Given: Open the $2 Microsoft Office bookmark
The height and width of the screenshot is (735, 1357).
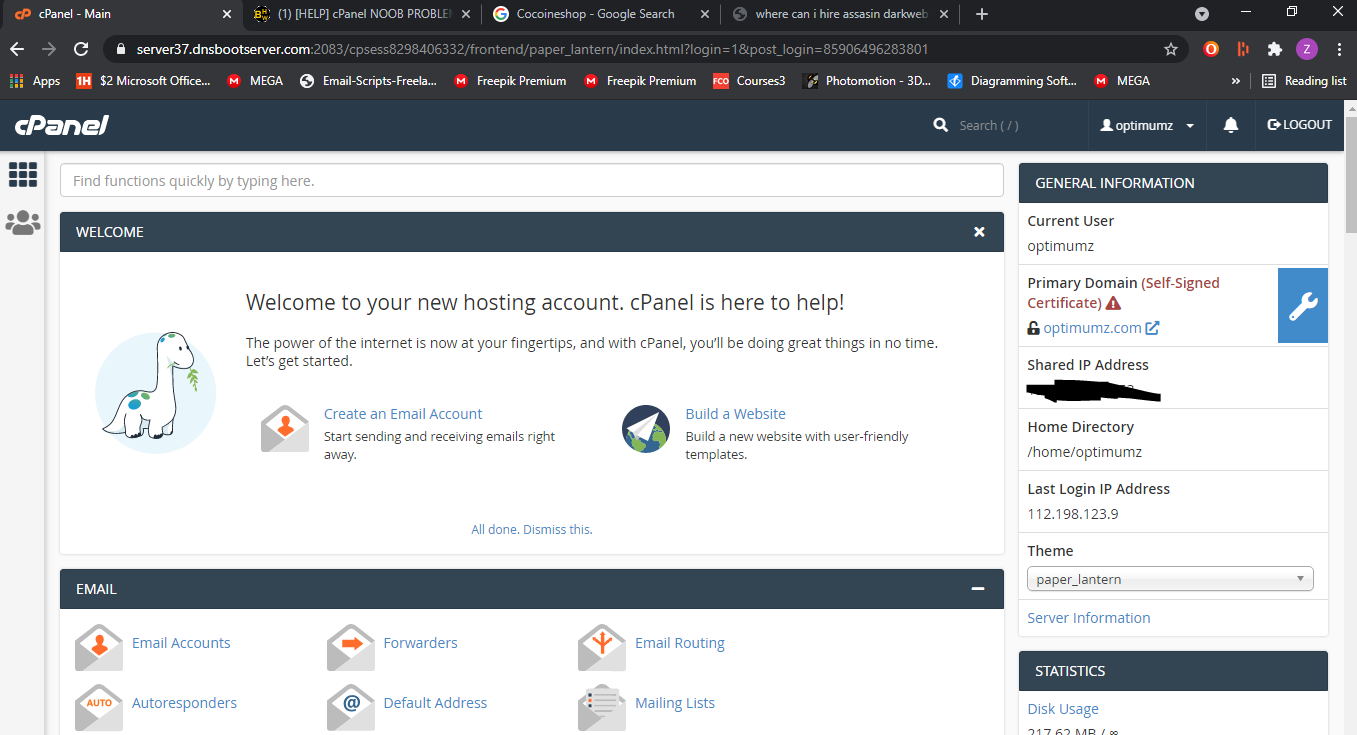Looking at the screenshot, I should click(143, 81).
